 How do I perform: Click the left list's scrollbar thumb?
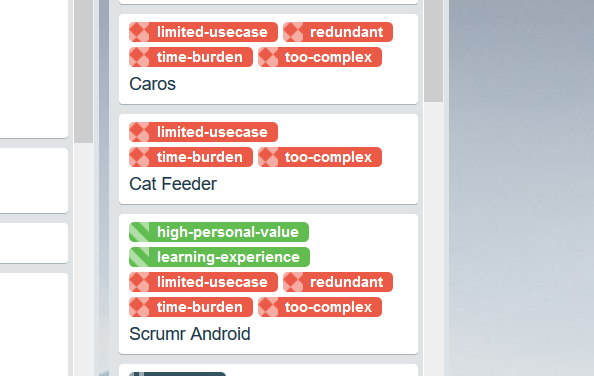tap(84, 71)
